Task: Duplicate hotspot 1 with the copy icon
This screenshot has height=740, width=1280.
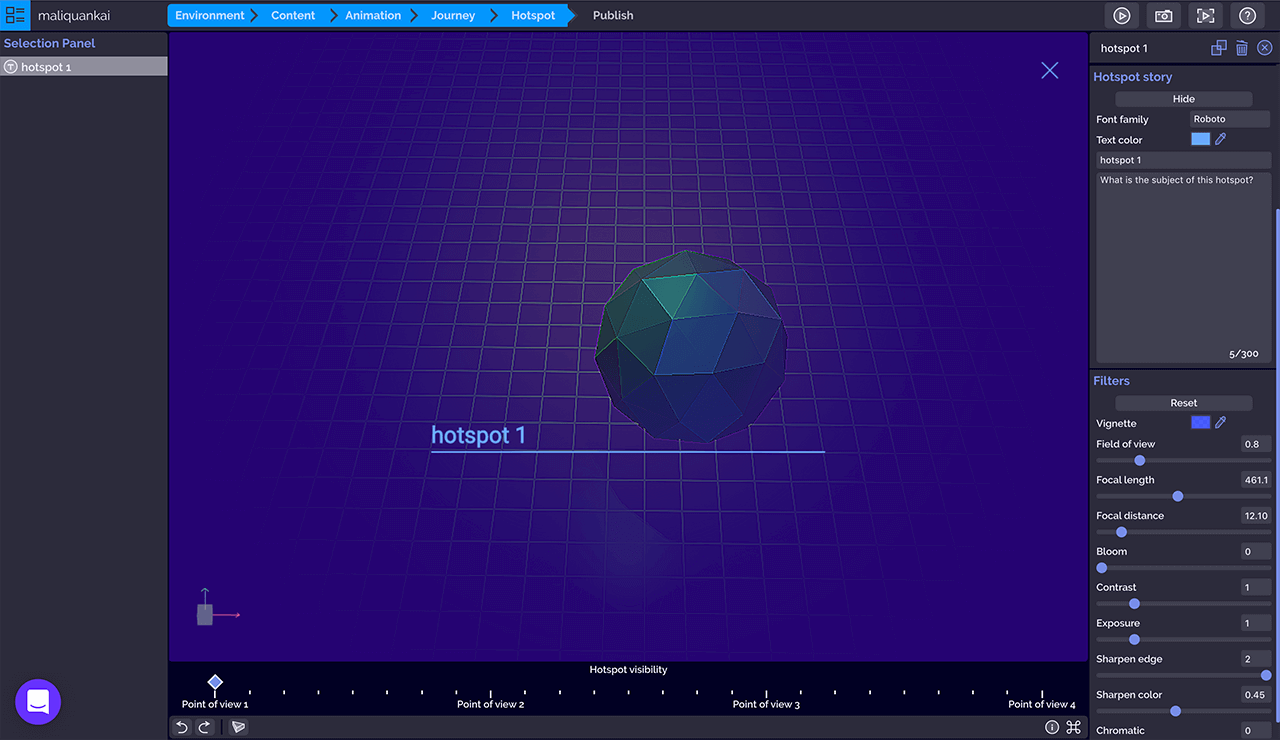Action: tap(1218, 48)
